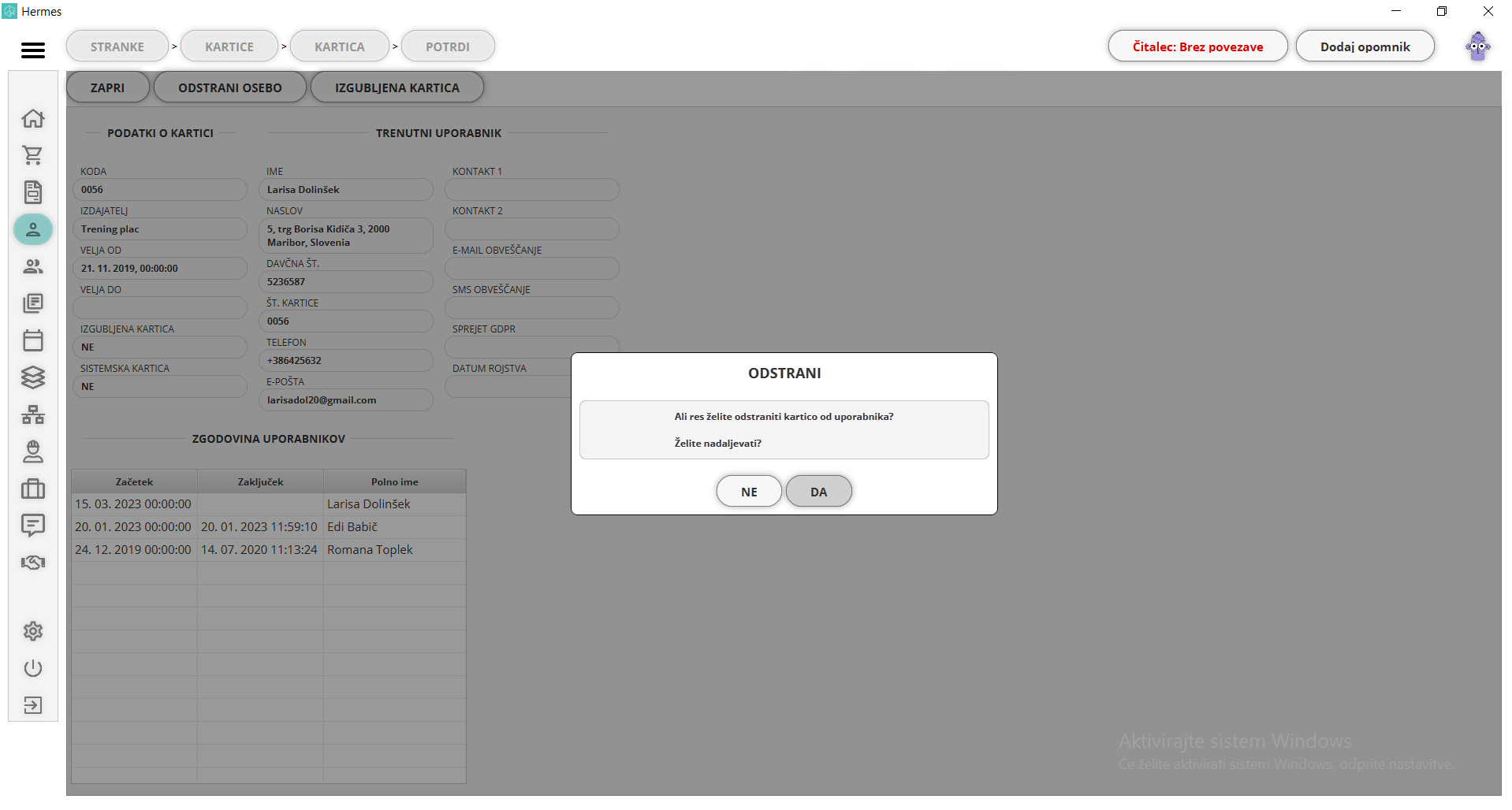Go to the POTRDI breadcrumb step
This screenshot has width=1512, height=810.
[448, 46]
